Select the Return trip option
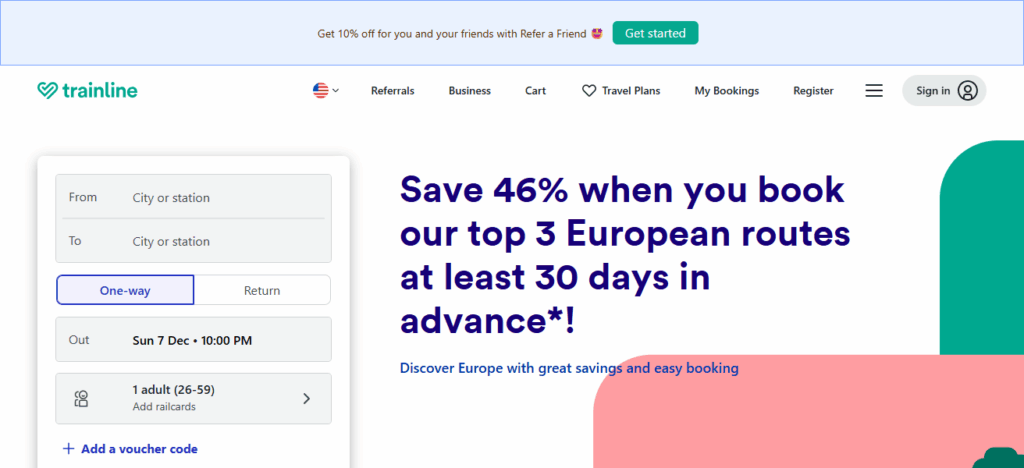Viewport: 1024px width, 468px height. (x=262, y=290)
